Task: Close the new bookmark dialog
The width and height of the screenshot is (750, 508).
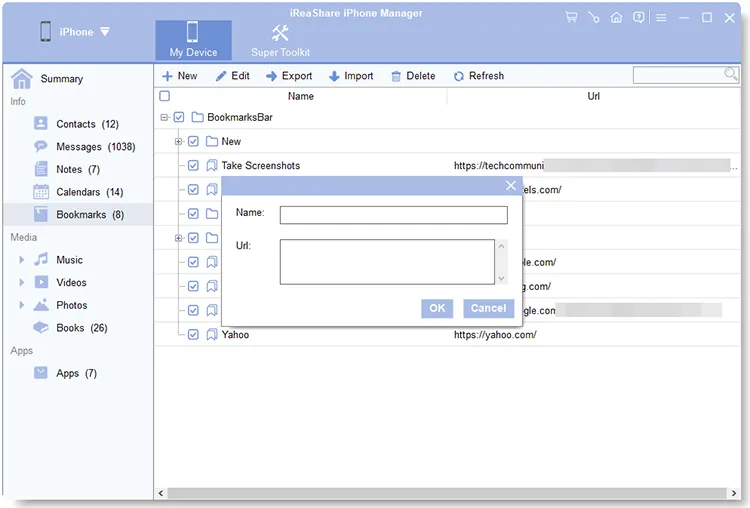Action: click(x=511, y=185)
